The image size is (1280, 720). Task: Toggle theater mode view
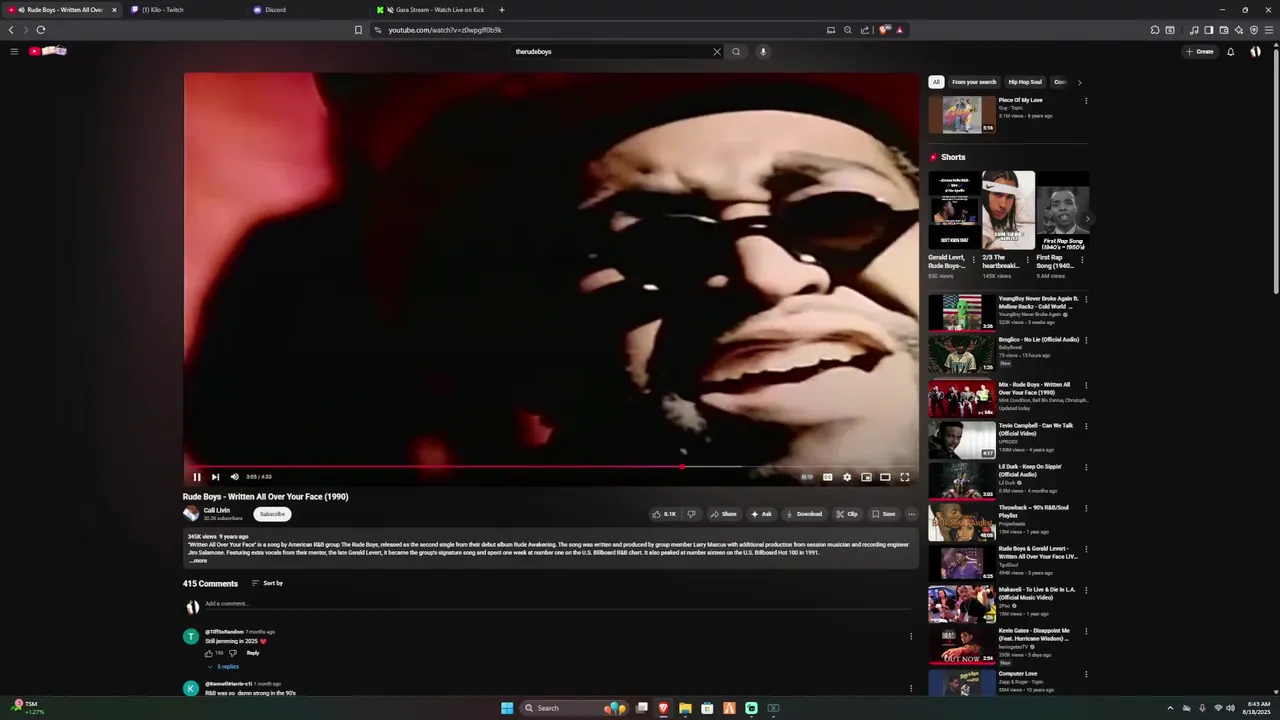point(885,477)
